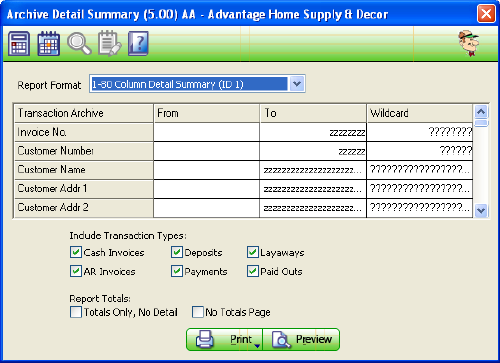Click the Preview button
Screen dimensions: 500x363
[x=301, y=339]
